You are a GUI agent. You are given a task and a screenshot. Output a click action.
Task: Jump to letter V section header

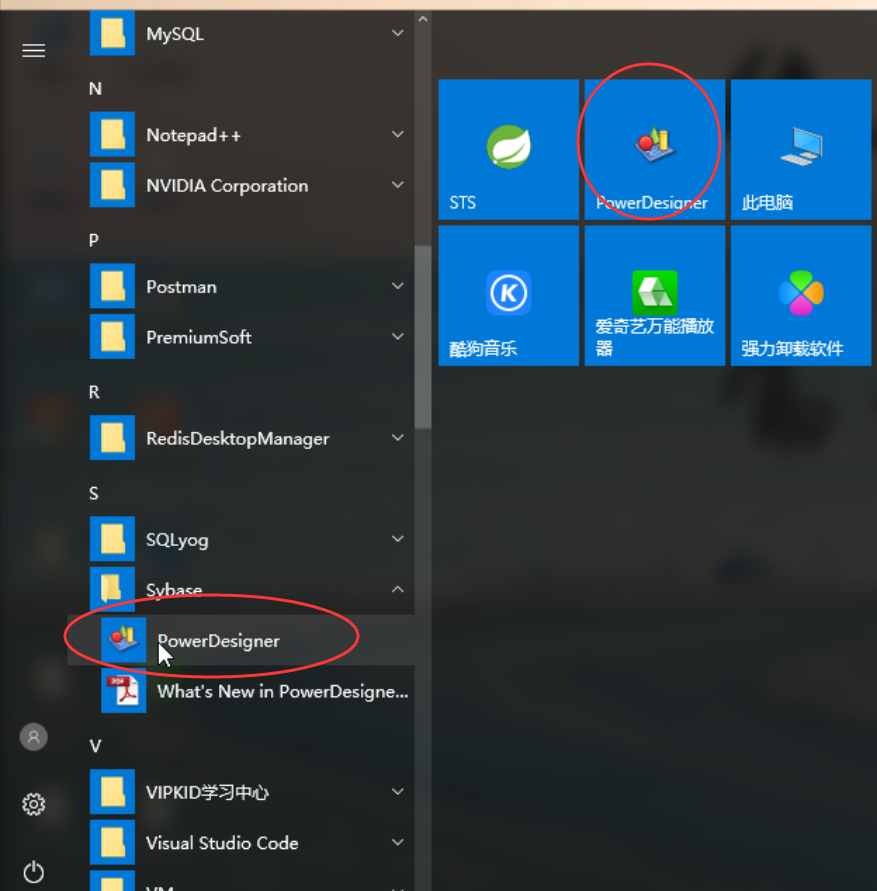pos(95,746)
